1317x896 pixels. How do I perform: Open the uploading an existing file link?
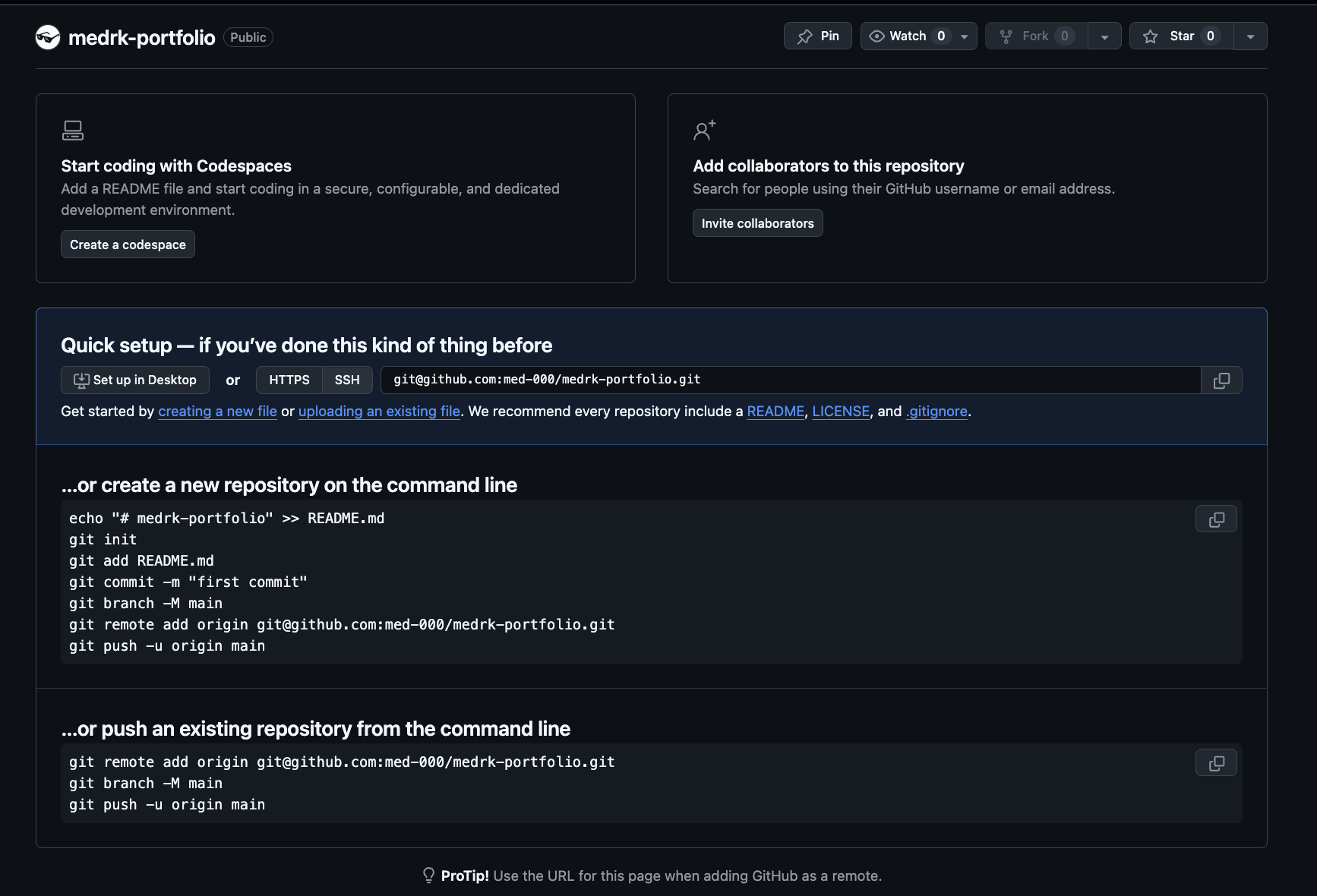coord(379,412)
